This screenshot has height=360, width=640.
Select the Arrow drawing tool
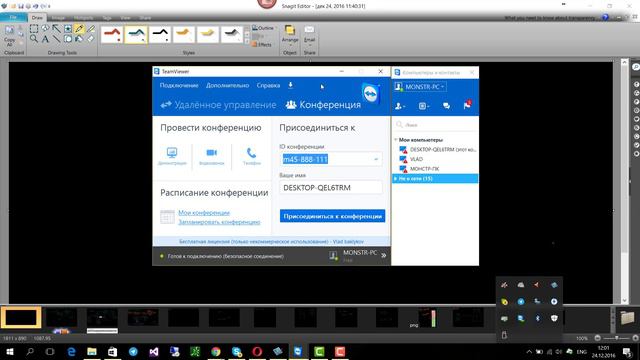[x=56, y=29]
